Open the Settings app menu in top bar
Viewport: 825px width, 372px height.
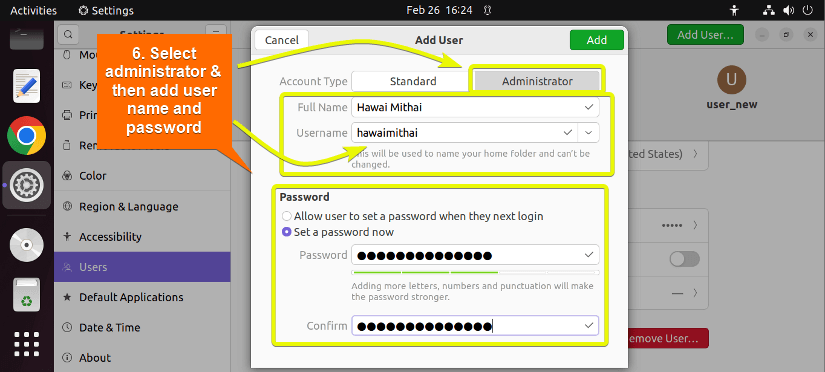[x=106, y=10]
